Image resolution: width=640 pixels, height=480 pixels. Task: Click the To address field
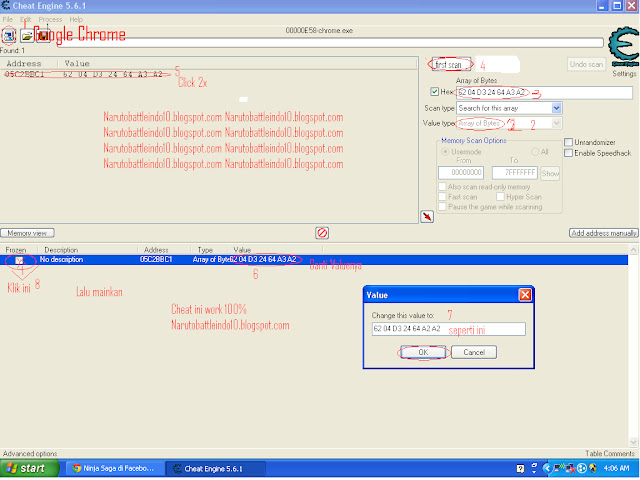pyautogui.click(x=514, y=173)
